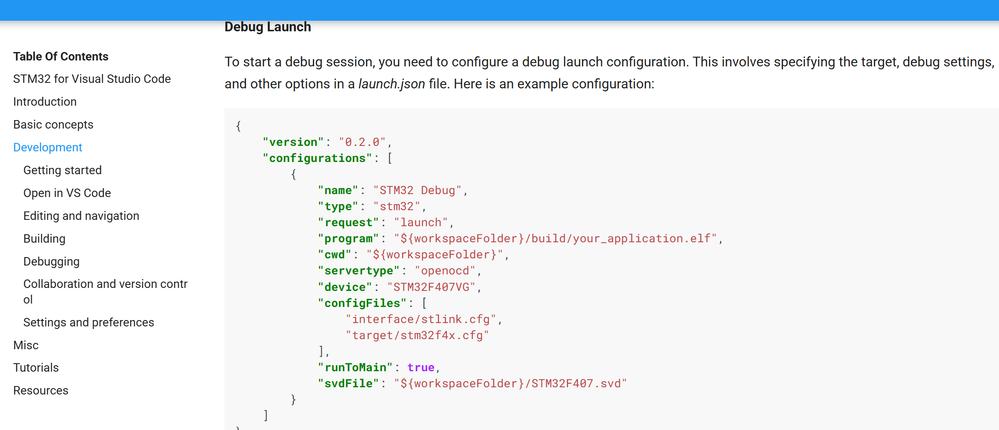This screenshot has width=999, height=430.
Task: Open the STM32 for Visual Studio Code link
Action: pyautogui.click(x=92, y=79)
